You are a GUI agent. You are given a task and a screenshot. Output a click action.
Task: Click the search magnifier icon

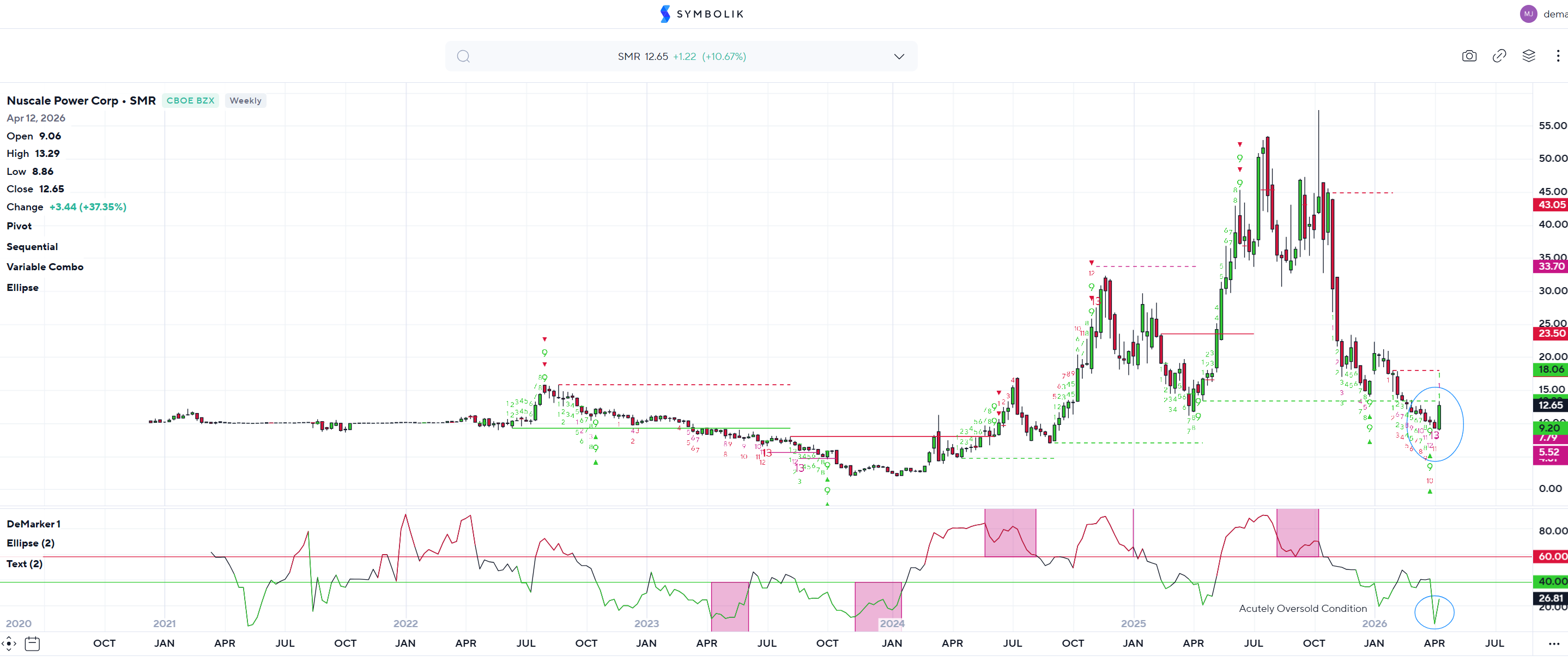[463, 57]
